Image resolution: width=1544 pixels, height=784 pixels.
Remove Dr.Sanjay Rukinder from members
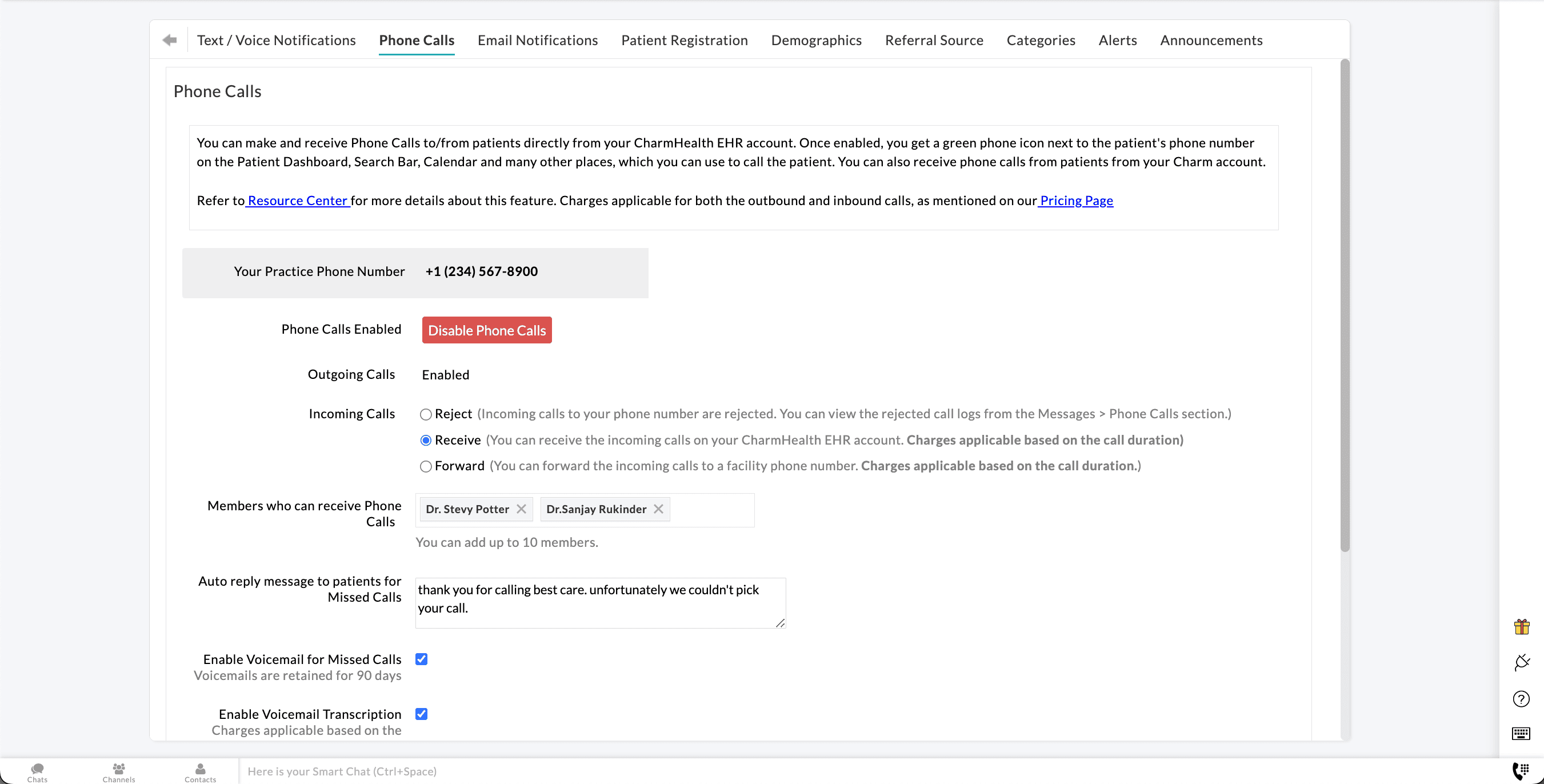point(659,509)
